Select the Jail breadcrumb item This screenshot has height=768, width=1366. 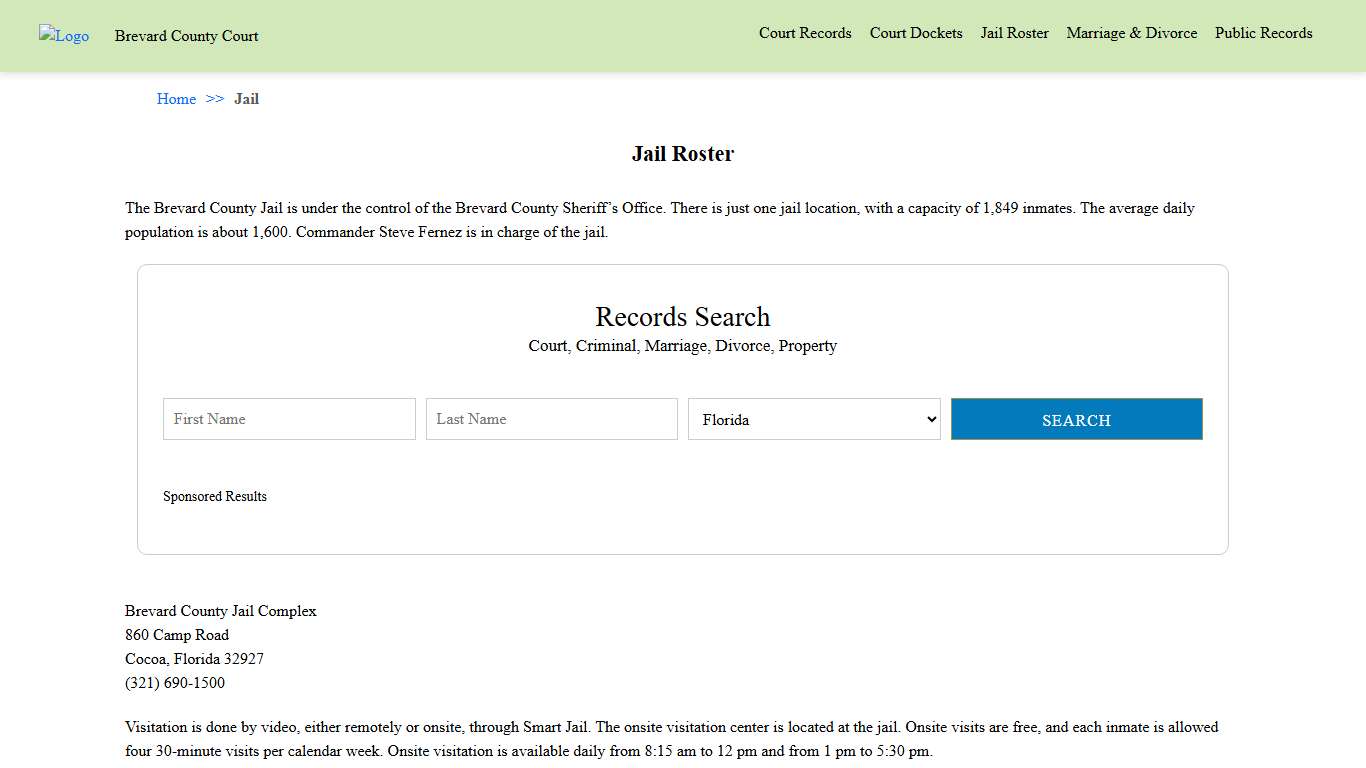pyautogui.click(x=246, y=99)
